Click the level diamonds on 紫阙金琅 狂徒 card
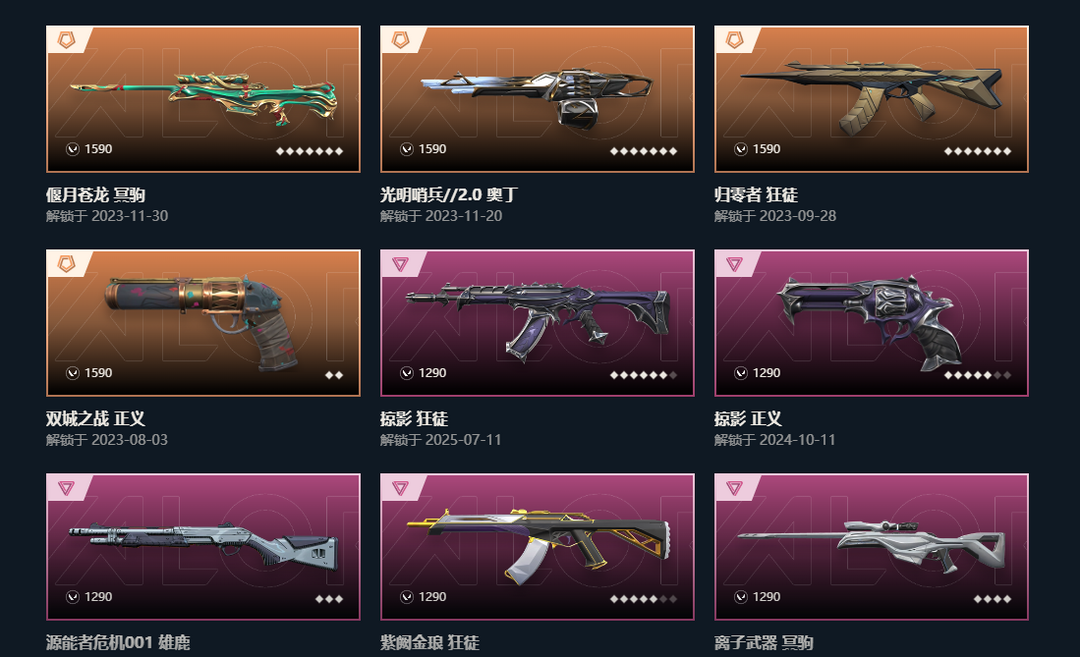 click(643, 599)
